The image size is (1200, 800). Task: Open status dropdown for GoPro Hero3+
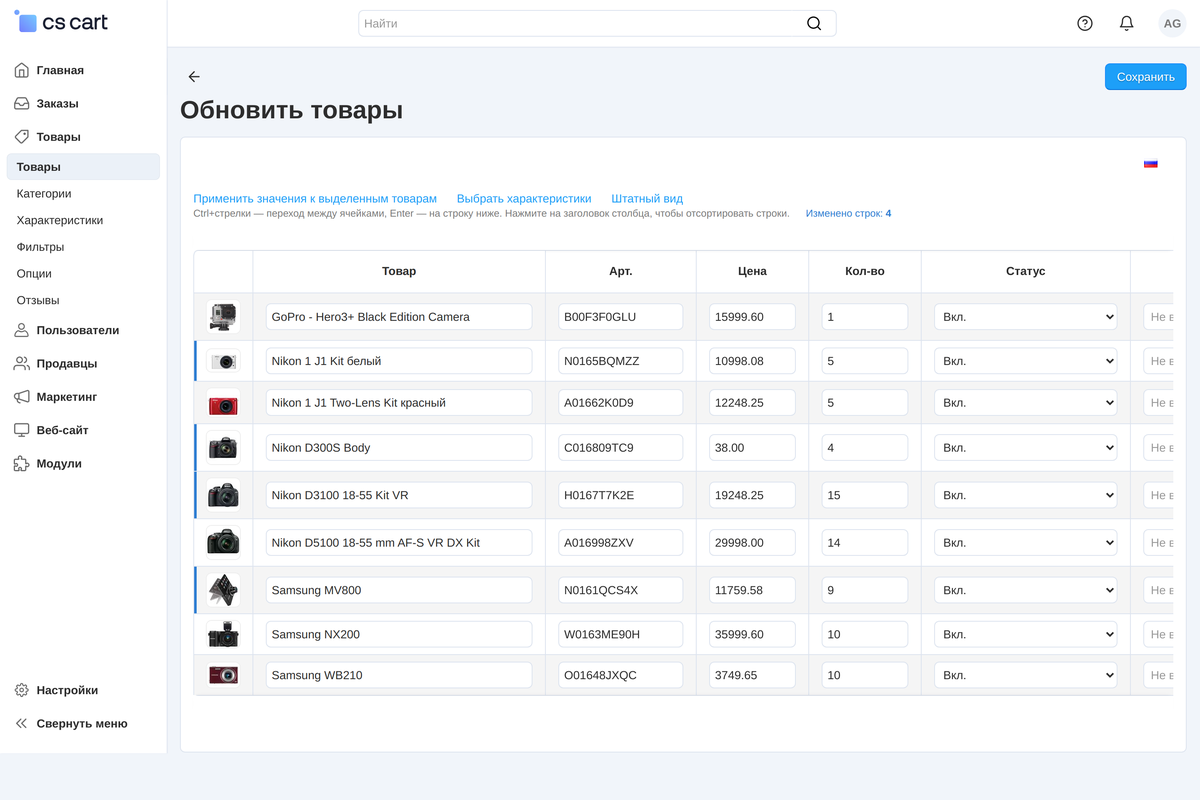click(x=1025, y=317)
